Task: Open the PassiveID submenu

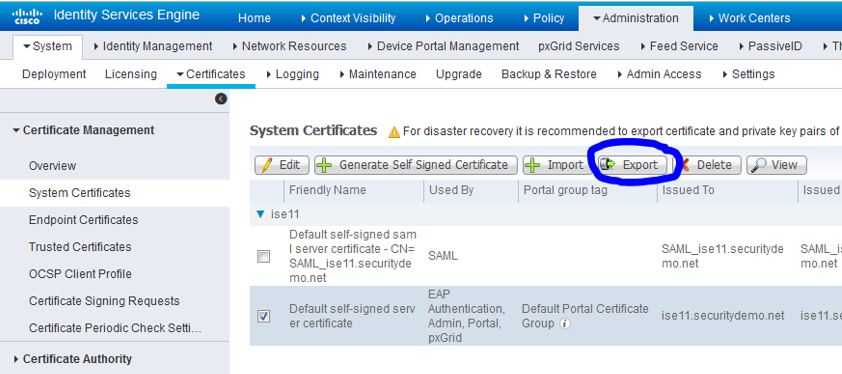Action: pyautogui.click(x=771, y=47)
